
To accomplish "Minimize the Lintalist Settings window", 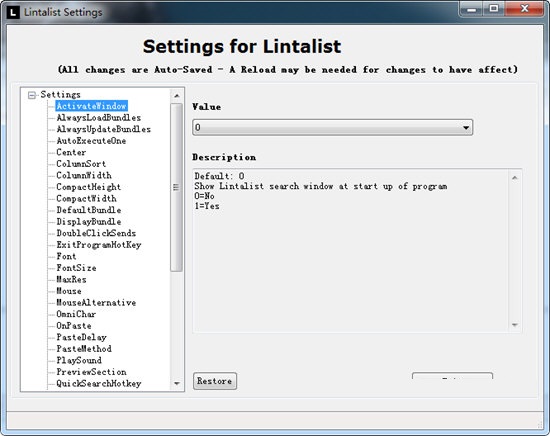I will point(471,9).
